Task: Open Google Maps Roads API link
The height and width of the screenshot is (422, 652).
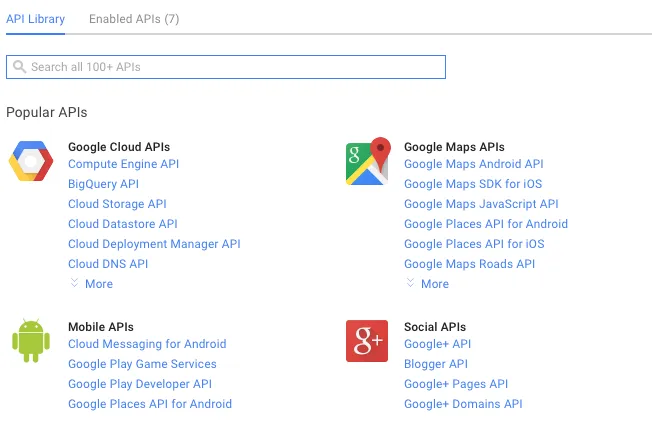Action: click(x=469, y=264)
